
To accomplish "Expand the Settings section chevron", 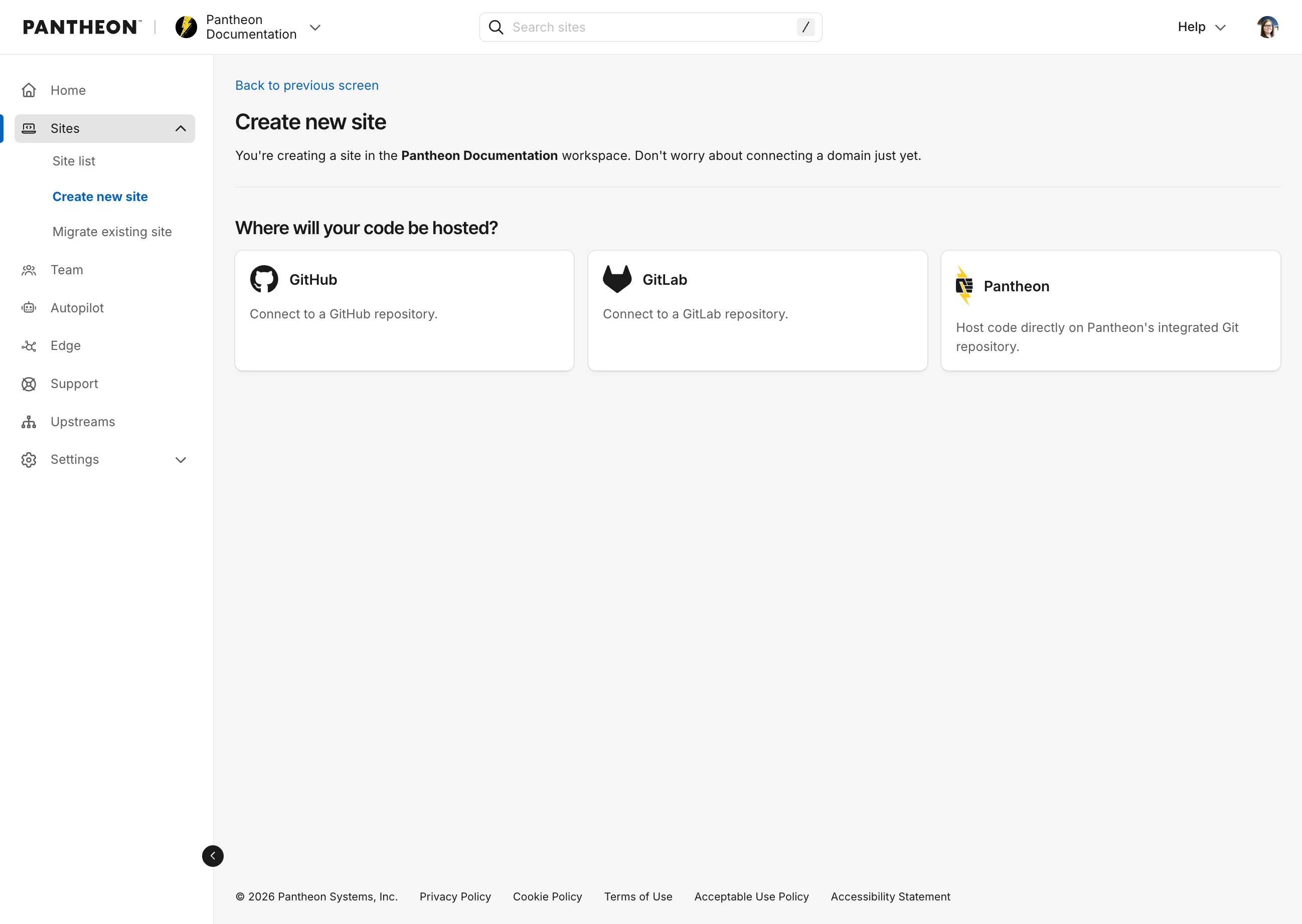I will coord(181,460).
